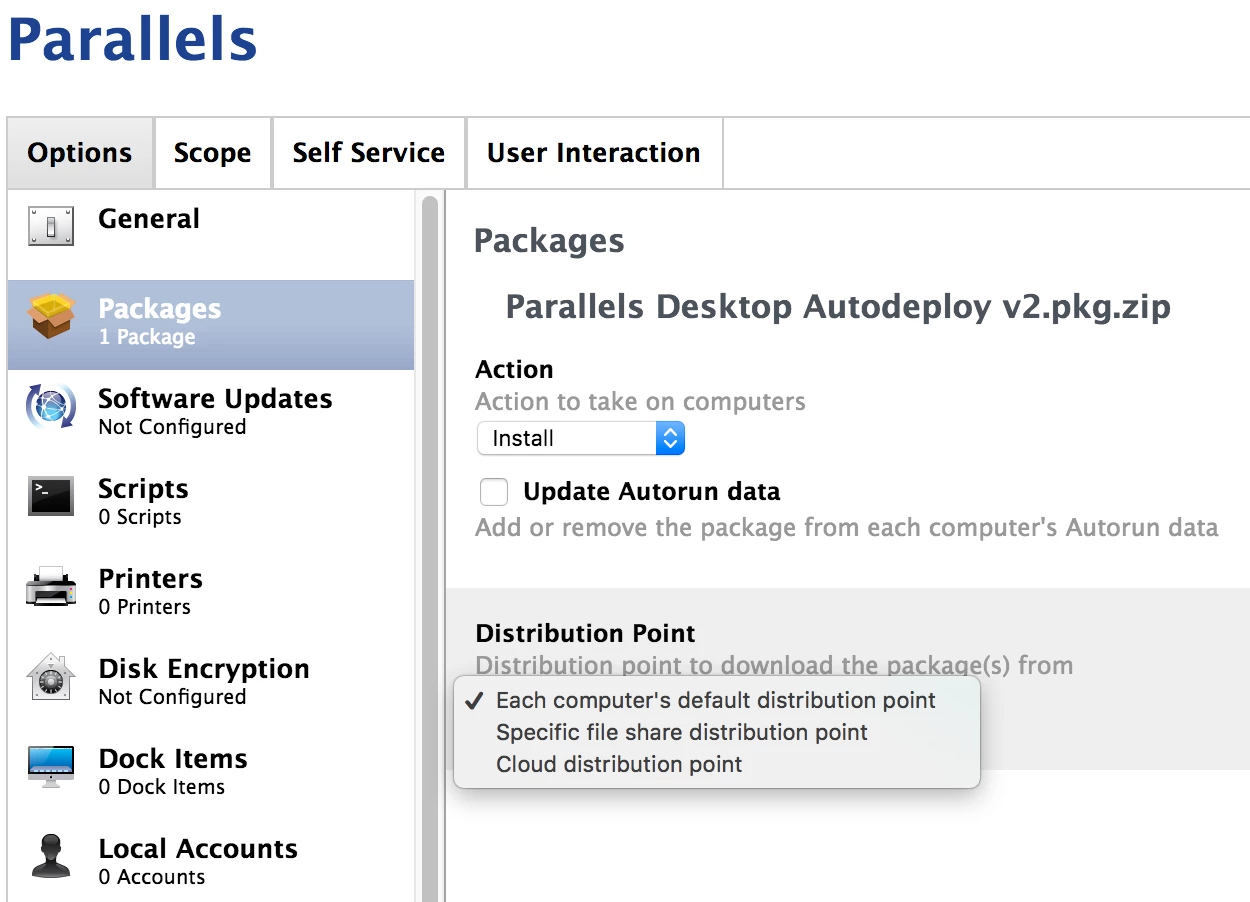Click the Parallels Desktop Autodeploy v2.pkg.zip title
This screenshot has width=1250, height=902.
click(838, 306)
